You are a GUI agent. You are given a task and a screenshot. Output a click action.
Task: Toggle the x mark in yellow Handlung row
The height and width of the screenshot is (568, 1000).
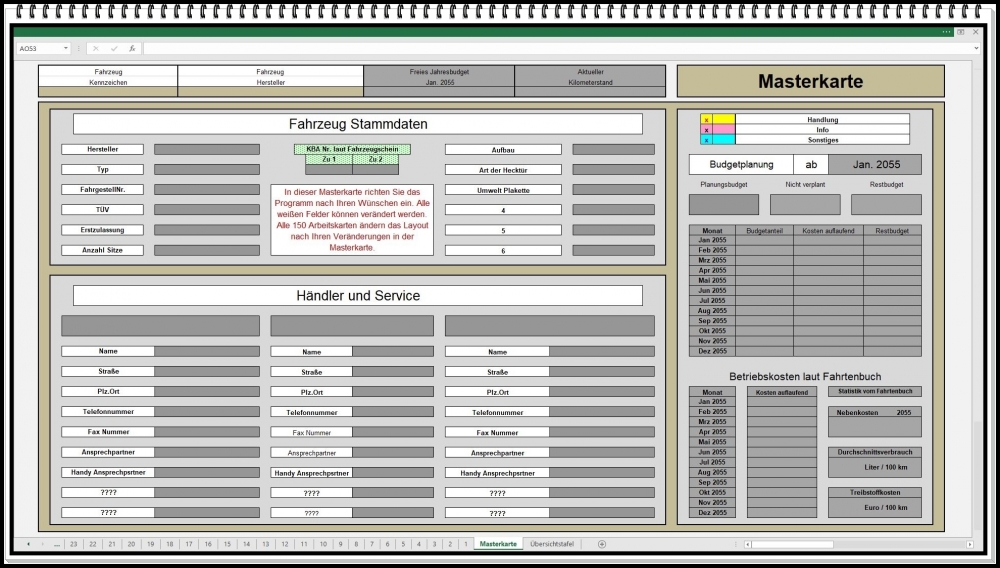click(706, 120)
